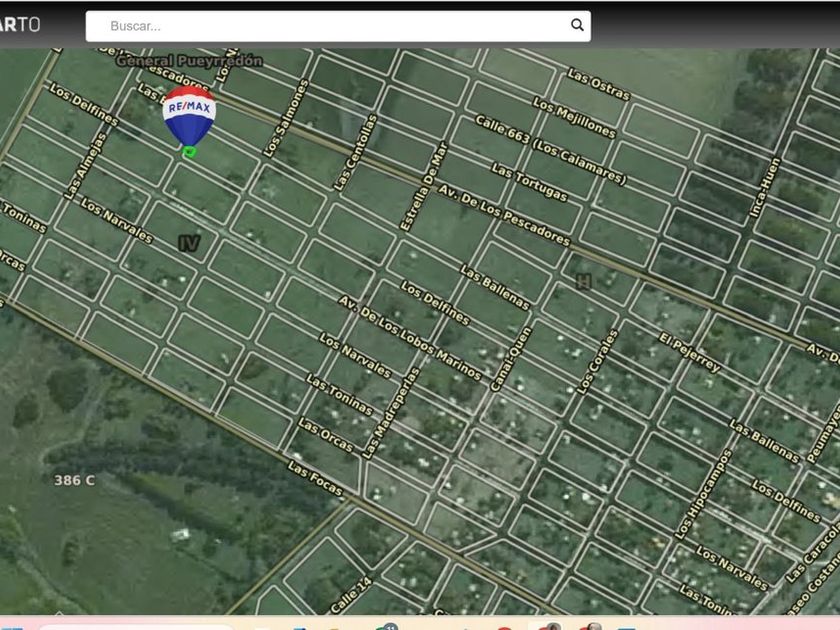Select the RE/MAX balloon map marker
Viewport: 840px width, 630px height.
(x=189, y=116)
